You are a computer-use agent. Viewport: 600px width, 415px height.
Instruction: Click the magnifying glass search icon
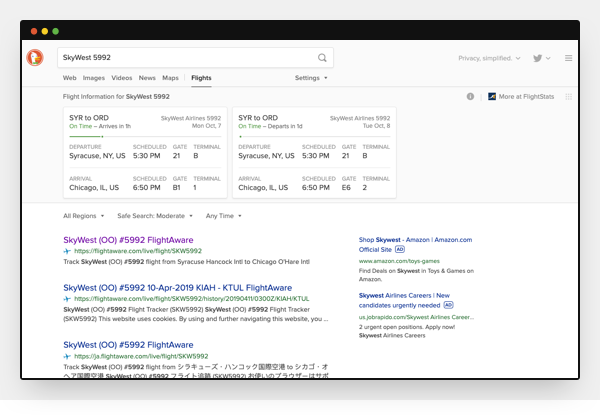coord(322,58)
